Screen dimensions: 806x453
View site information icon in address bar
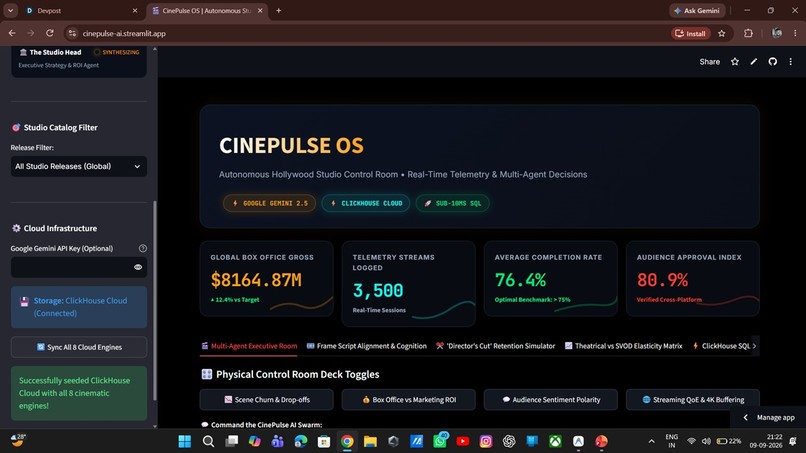pos(72,33)
